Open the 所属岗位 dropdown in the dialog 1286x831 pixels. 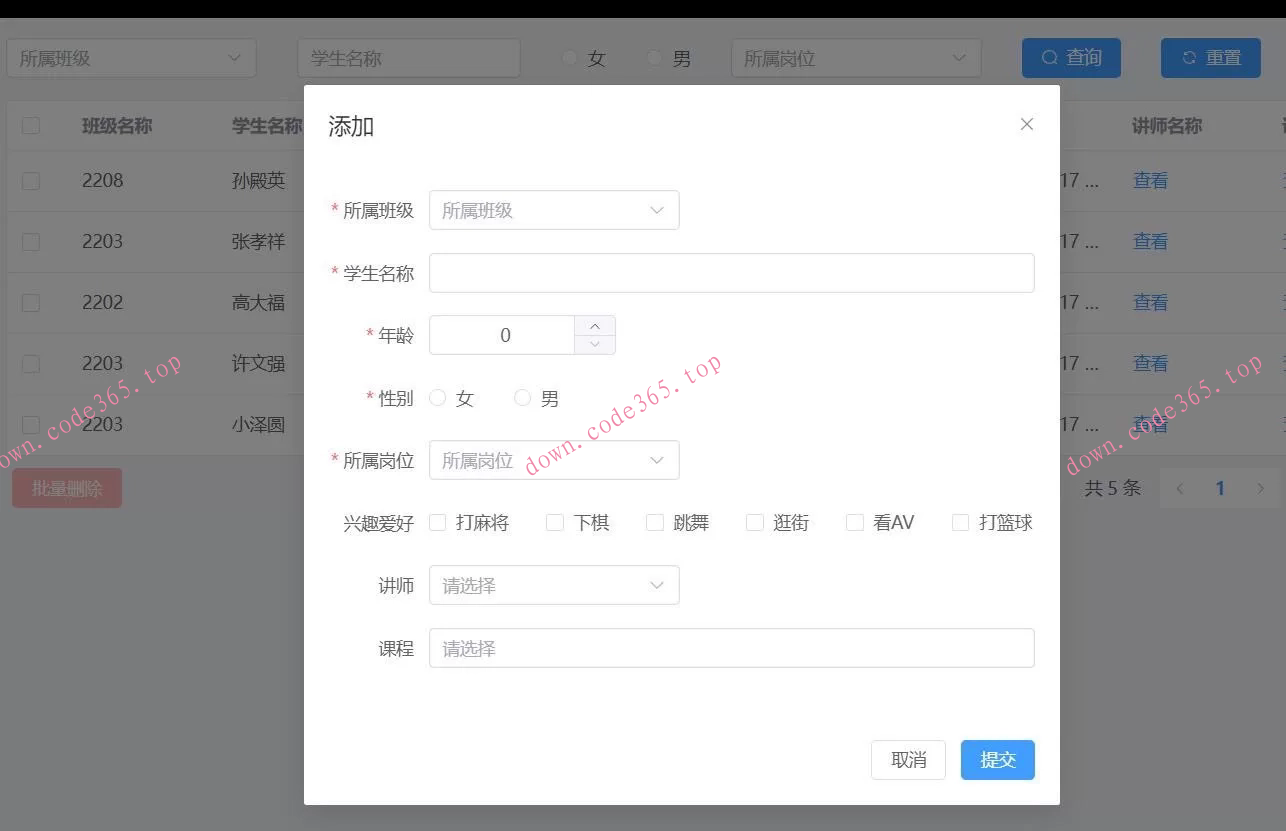pyautogui.click(x=554, y=460)
